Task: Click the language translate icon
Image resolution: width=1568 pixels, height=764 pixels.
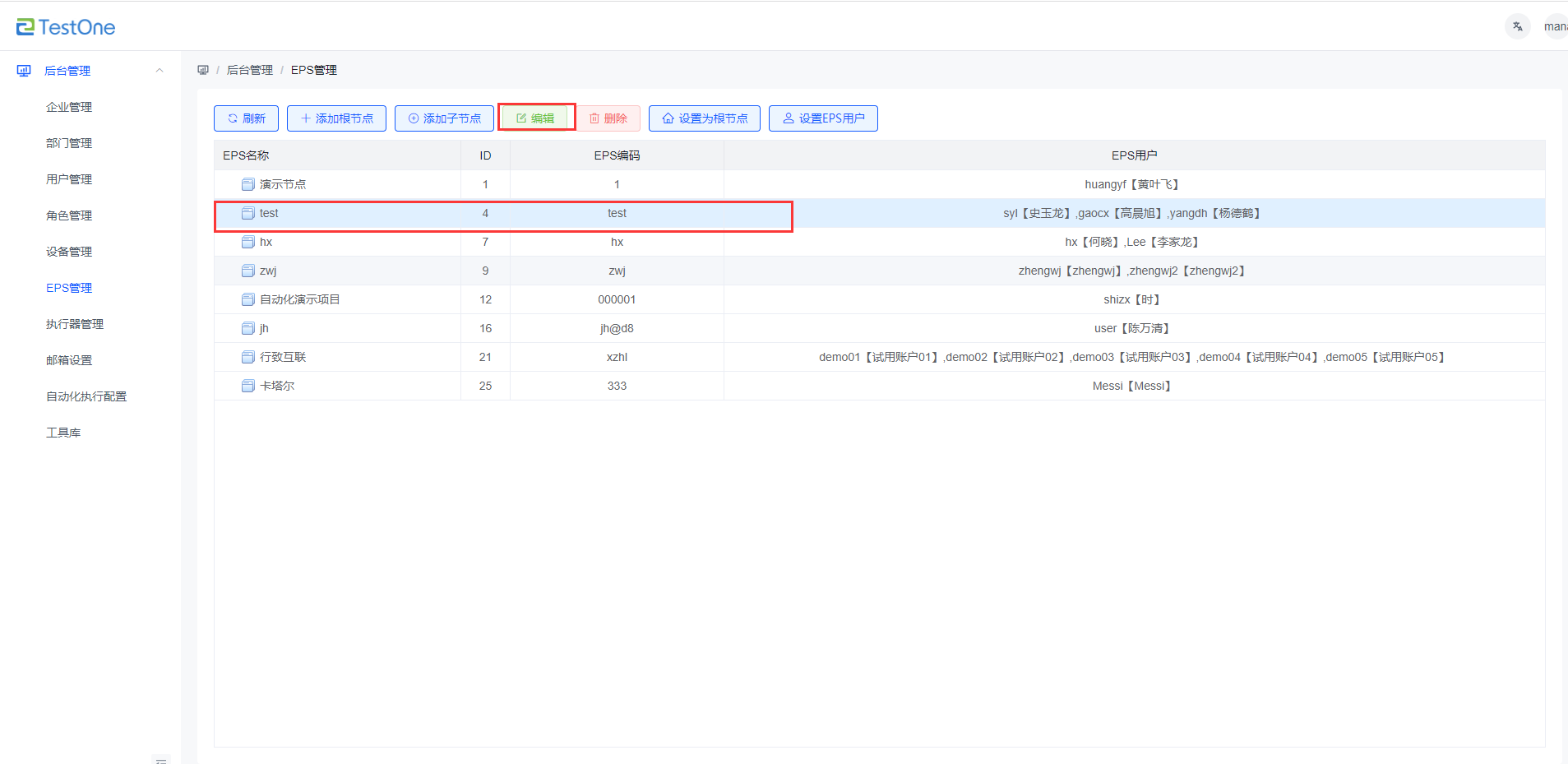Action: 1517,26
